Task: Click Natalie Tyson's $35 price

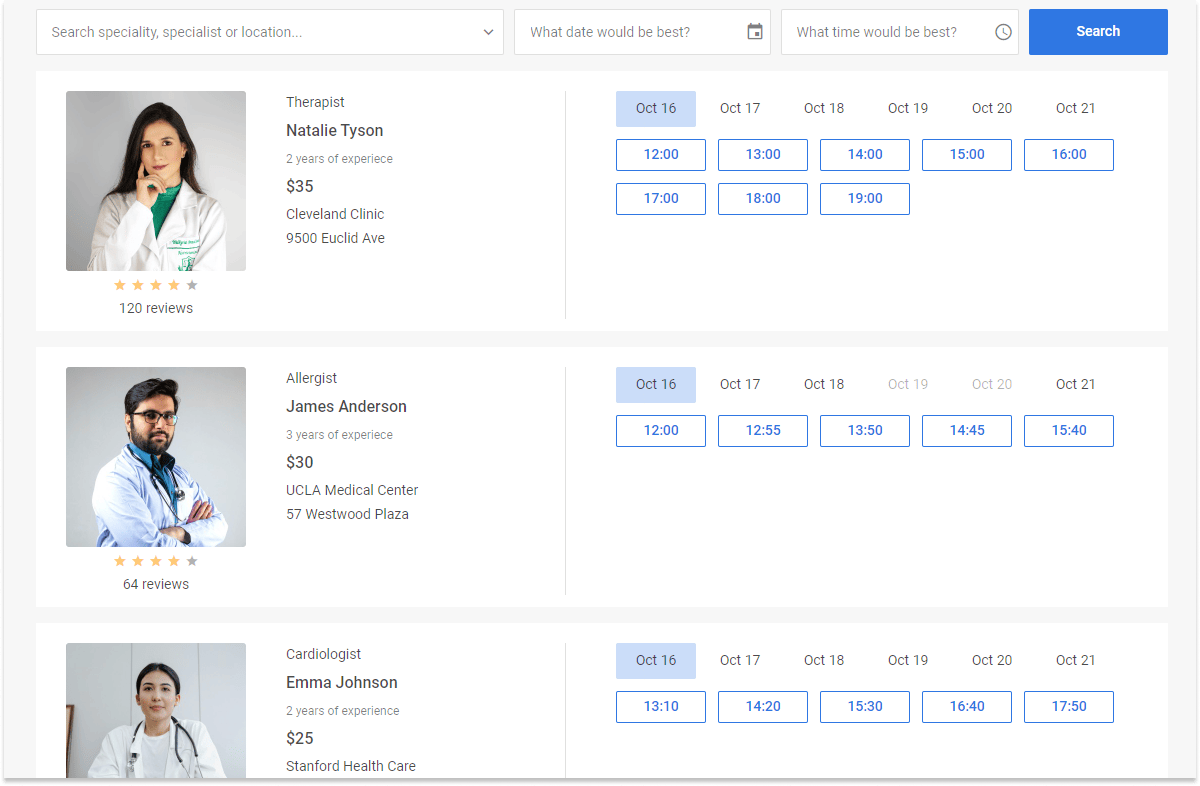Action: pos(300,186)
